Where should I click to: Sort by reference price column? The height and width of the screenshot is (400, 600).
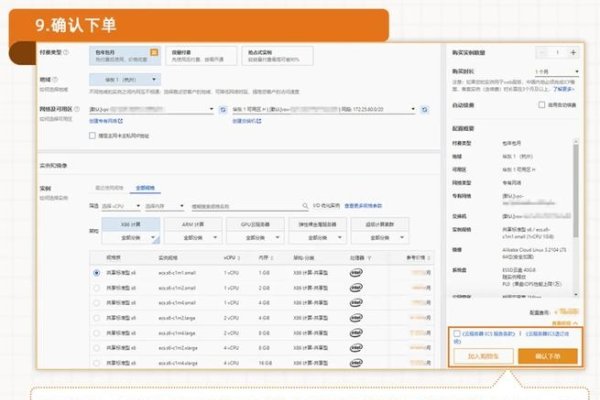tap(429, 258)
